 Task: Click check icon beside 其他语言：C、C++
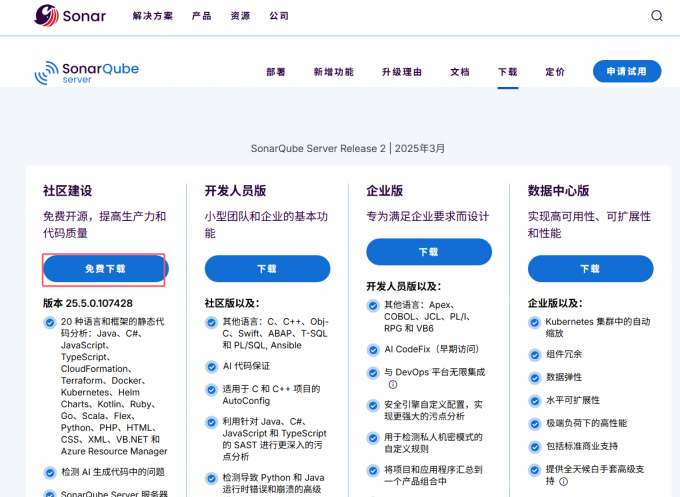click(211, 323)
